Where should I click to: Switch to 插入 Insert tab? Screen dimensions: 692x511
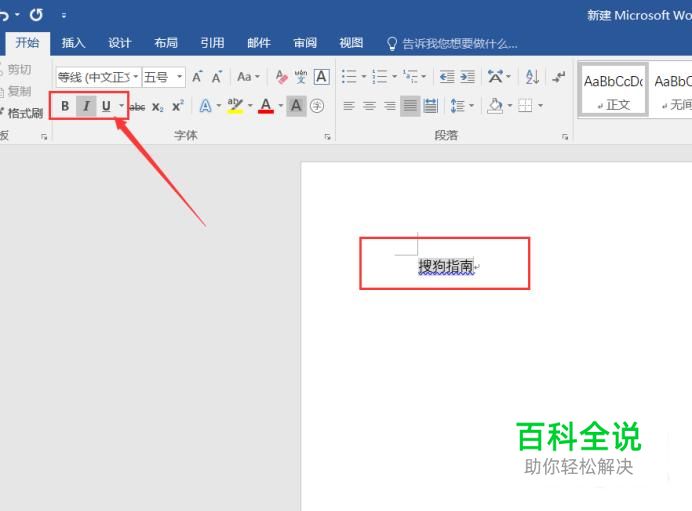coord(73,43)
